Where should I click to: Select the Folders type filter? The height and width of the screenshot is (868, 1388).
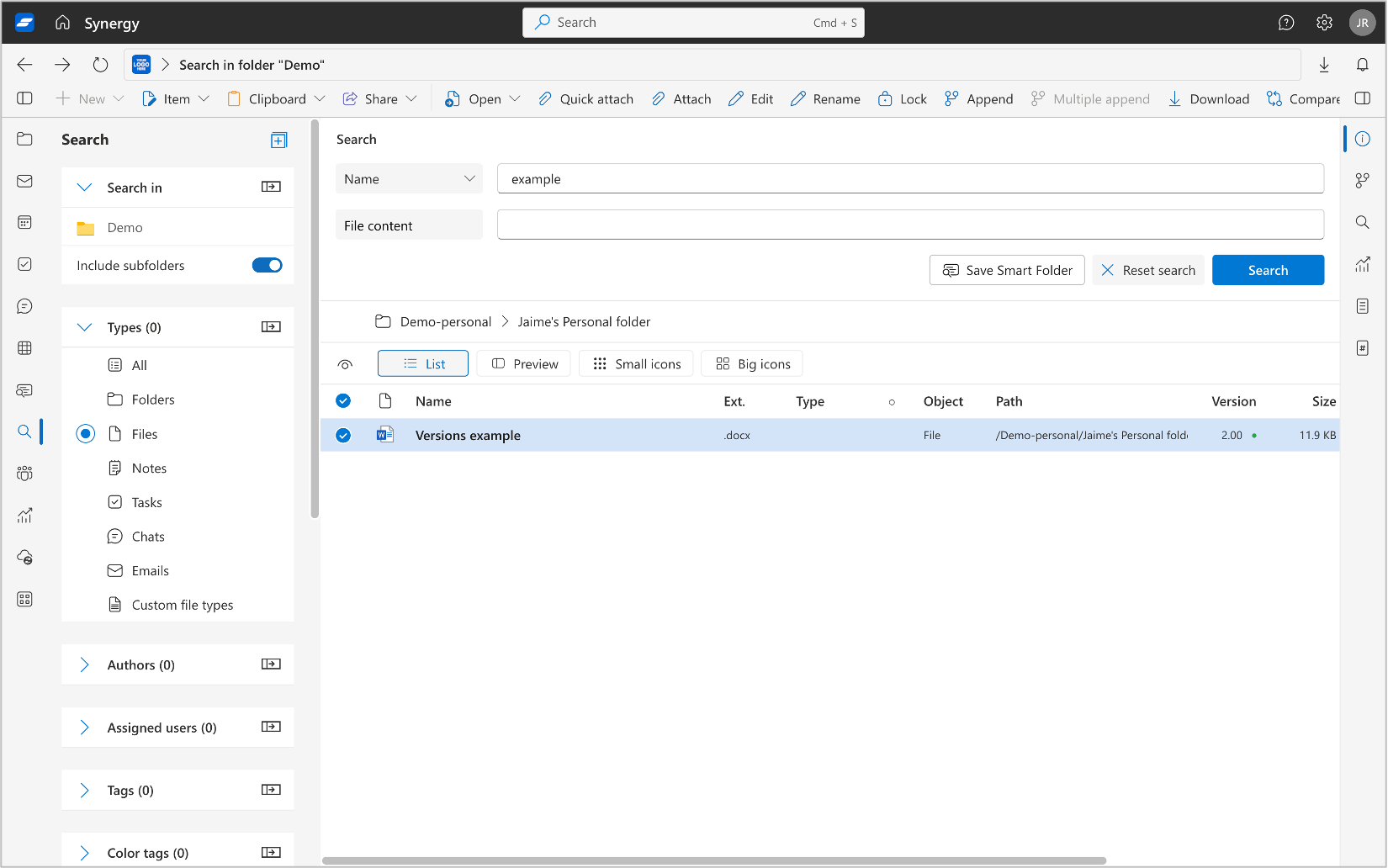[141, 400]
